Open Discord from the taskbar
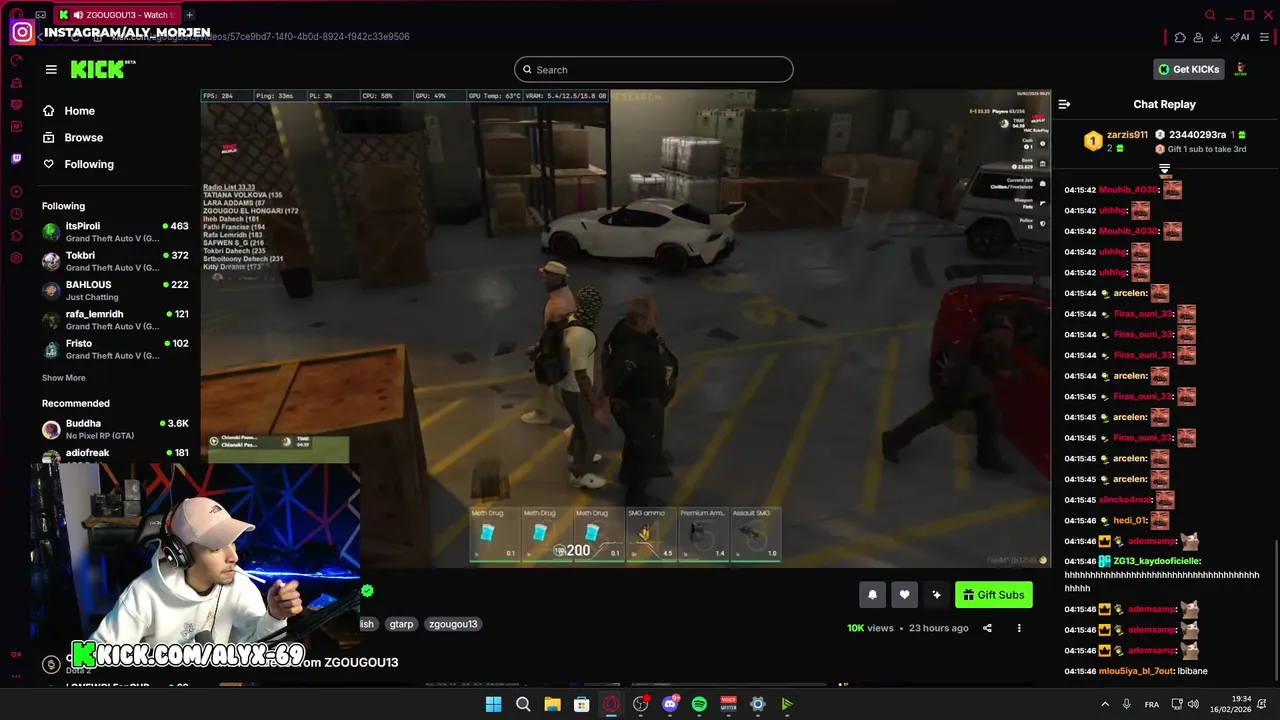The image size is (1280, 720). pyautogui.click(x=670, y=704)
